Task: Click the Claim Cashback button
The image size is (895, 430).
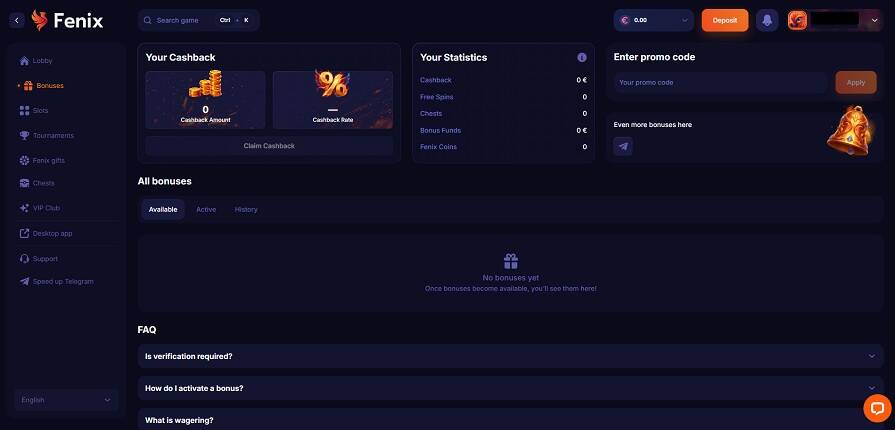Action: (x=269, y=146)
